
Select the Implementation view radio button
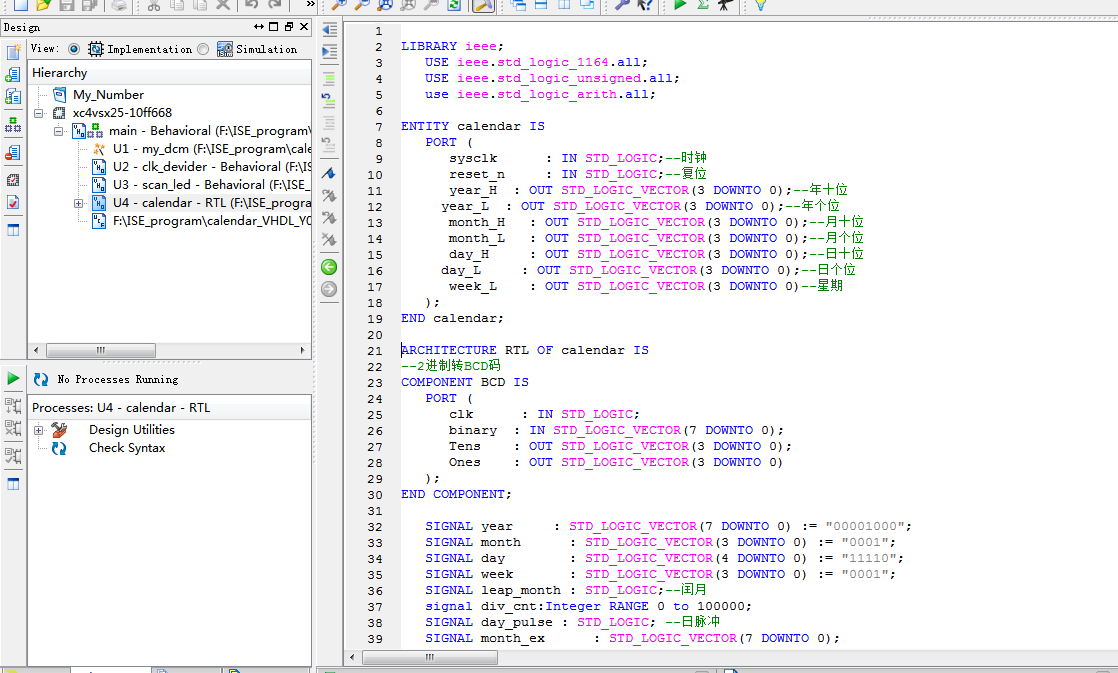[x=73, y=49]
